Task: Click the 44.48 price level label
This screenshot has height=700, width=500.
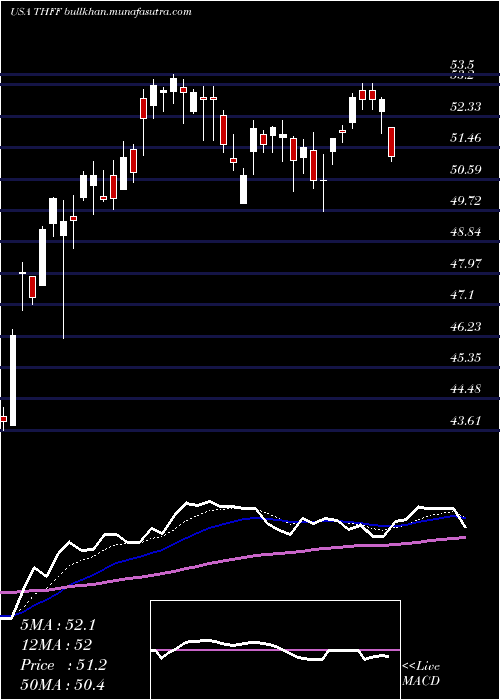Action: point(465,389)
